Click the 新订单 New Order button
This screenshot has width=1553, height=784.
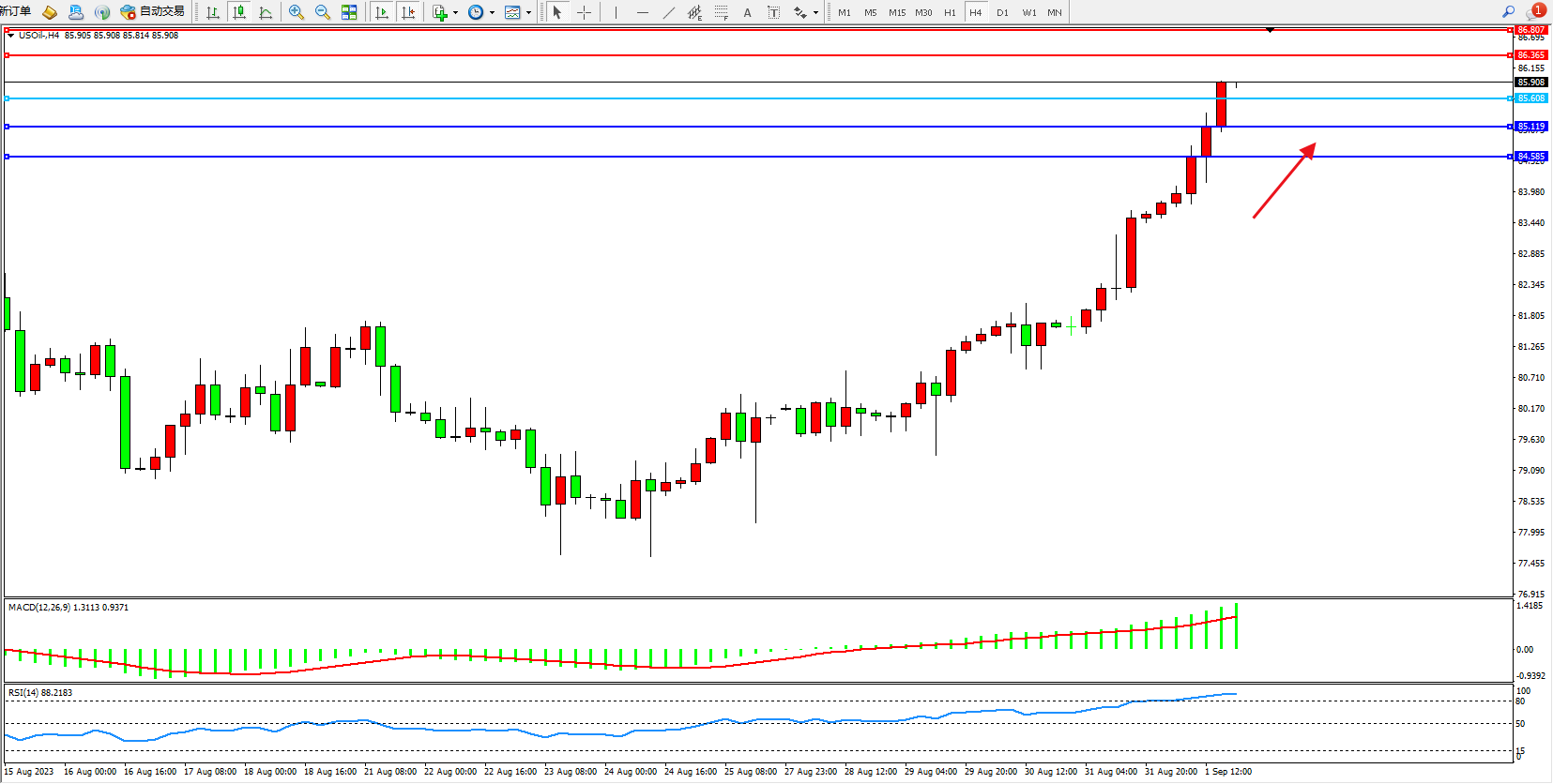(x=15, y=11)
